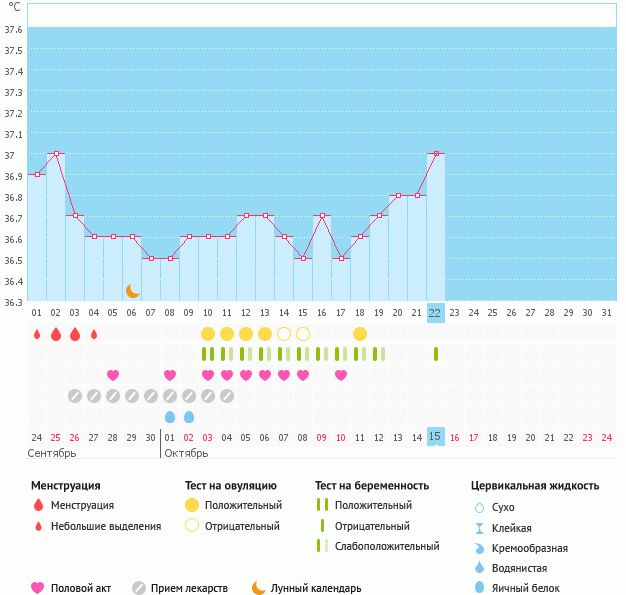Click the temperature point on day 02
Viewport: 626px width, 595px height.
coord(56,154)
